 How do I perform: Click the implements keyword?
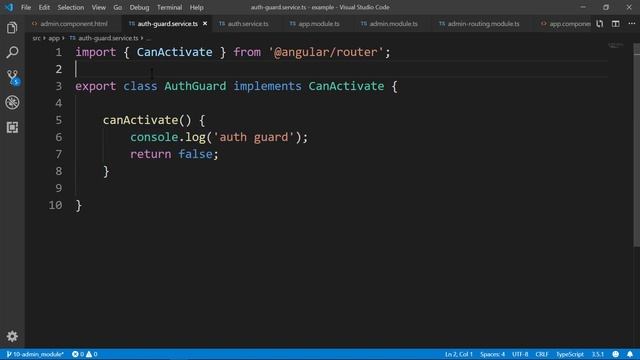[267, 86]
